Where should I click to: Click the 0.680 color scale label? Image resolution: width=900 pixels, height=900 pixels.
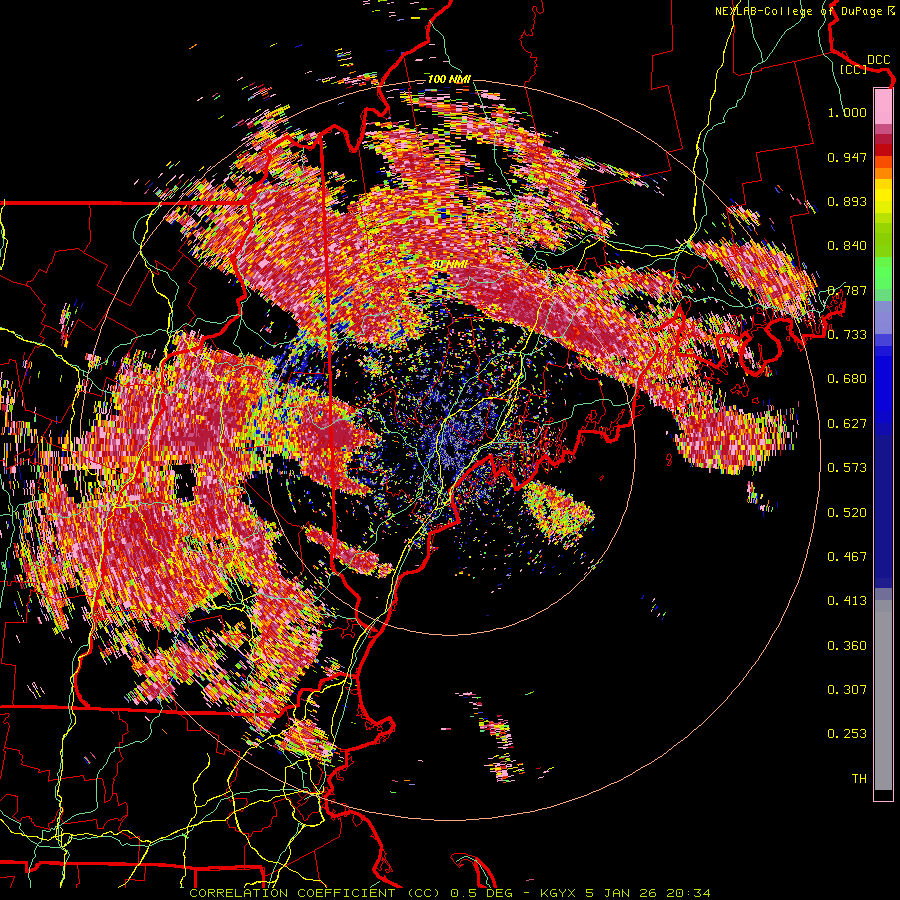click(847, 379)
